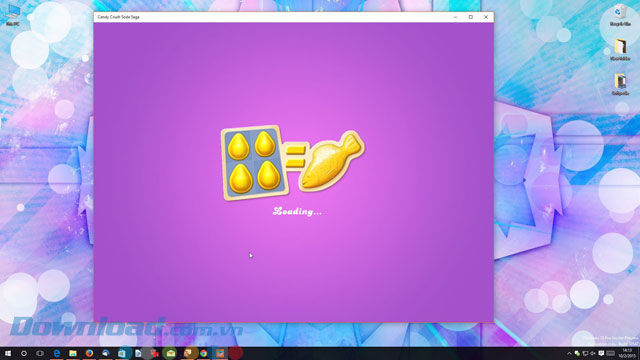Click the Candy Crush Soda Saga title text

coord(118,17)
